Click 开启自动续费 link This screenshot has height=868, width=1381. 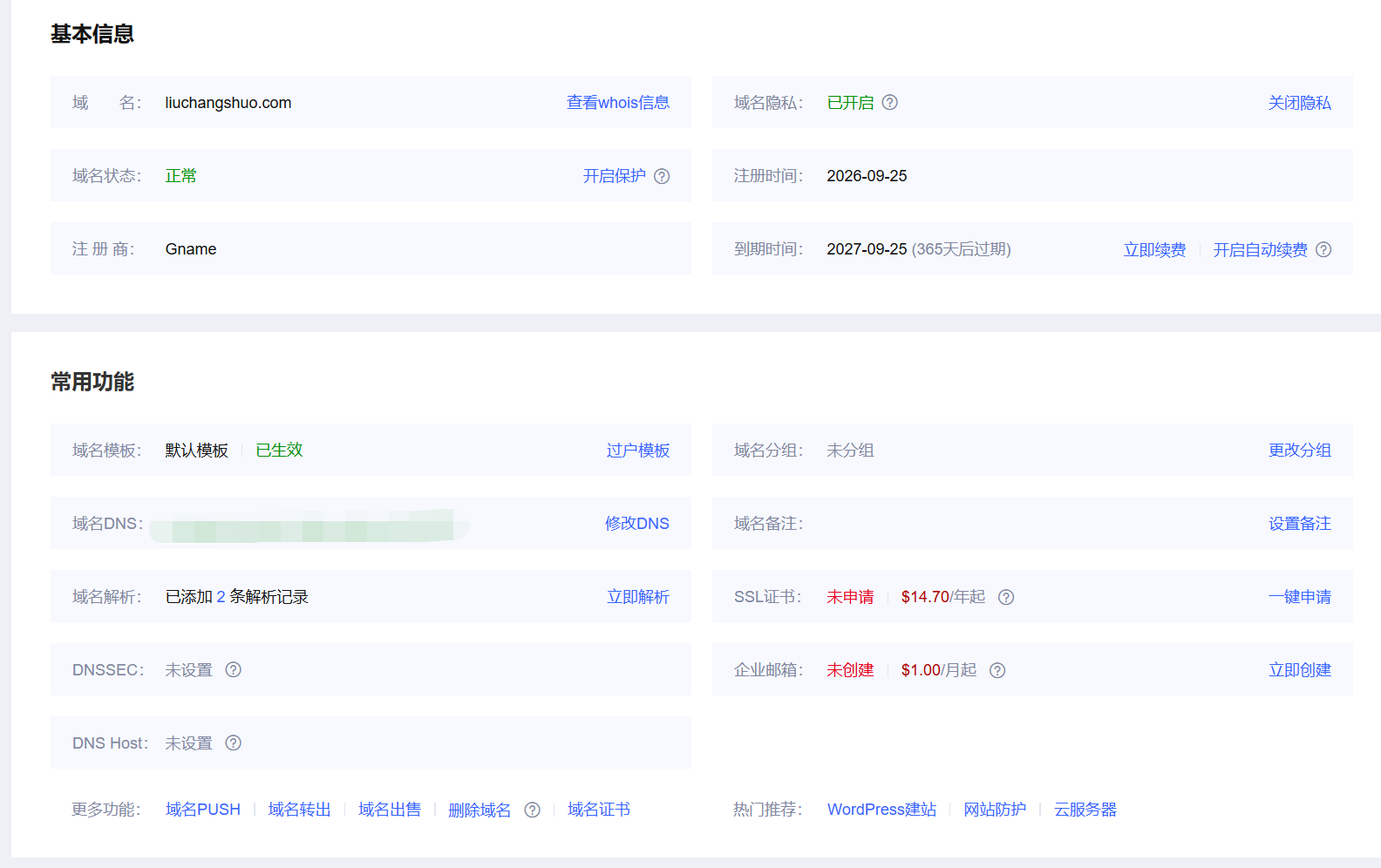click(x=1260, y=249)
